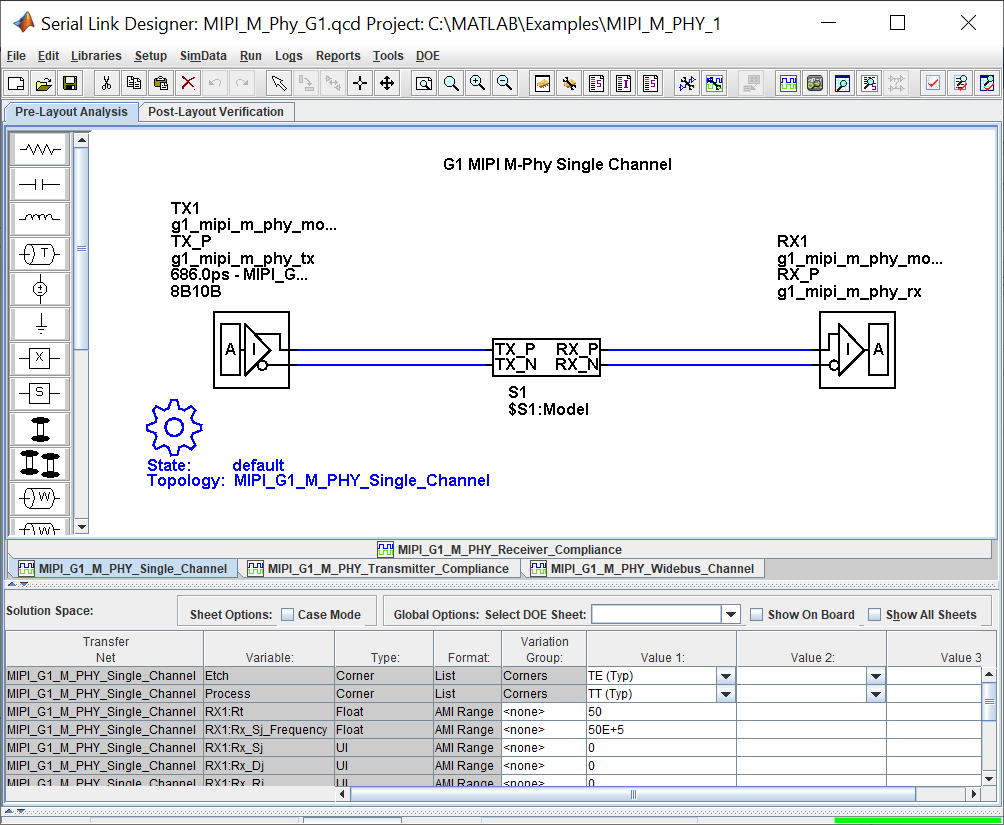Click RX1:Rx_Sj_Frequency value cell 50E+5

661,730
